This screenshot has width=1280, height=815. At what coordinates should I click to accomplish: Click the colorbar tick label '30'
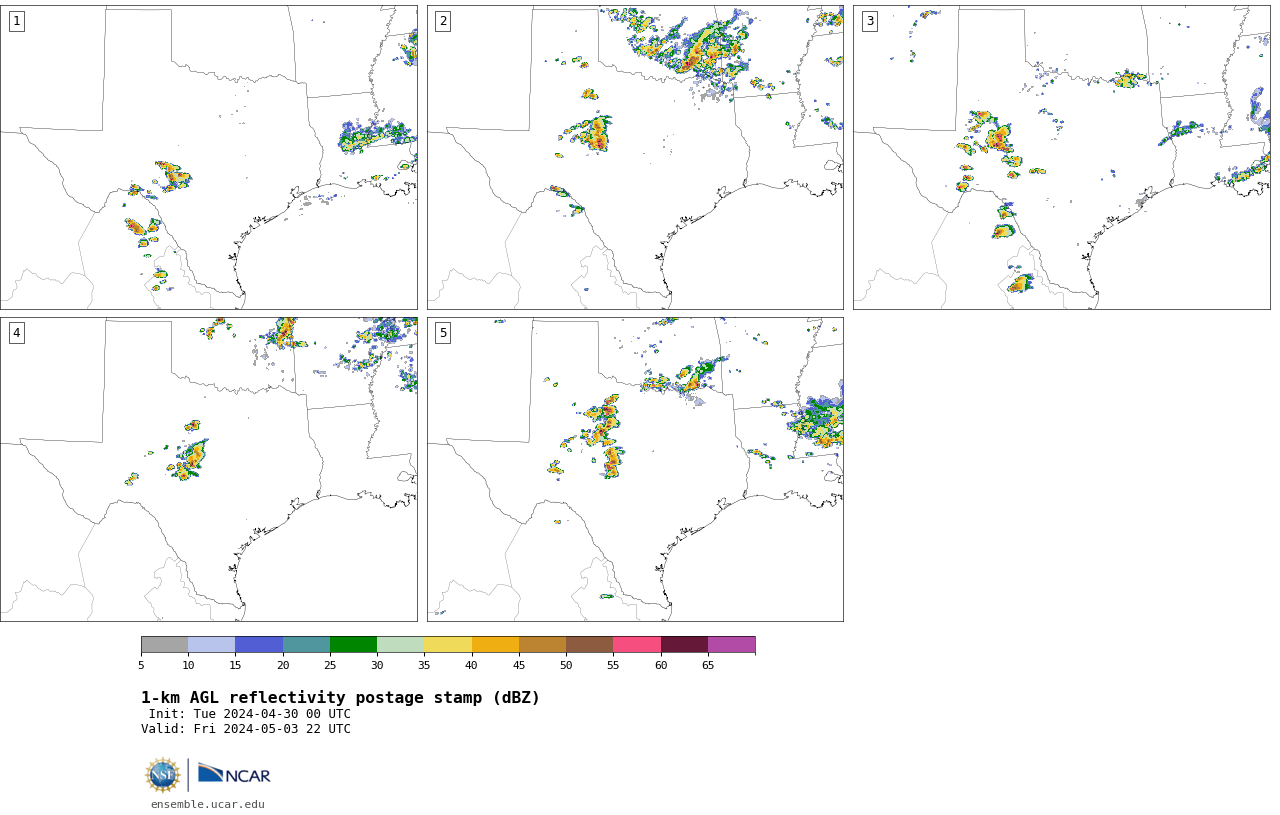(x=377, y=665)
